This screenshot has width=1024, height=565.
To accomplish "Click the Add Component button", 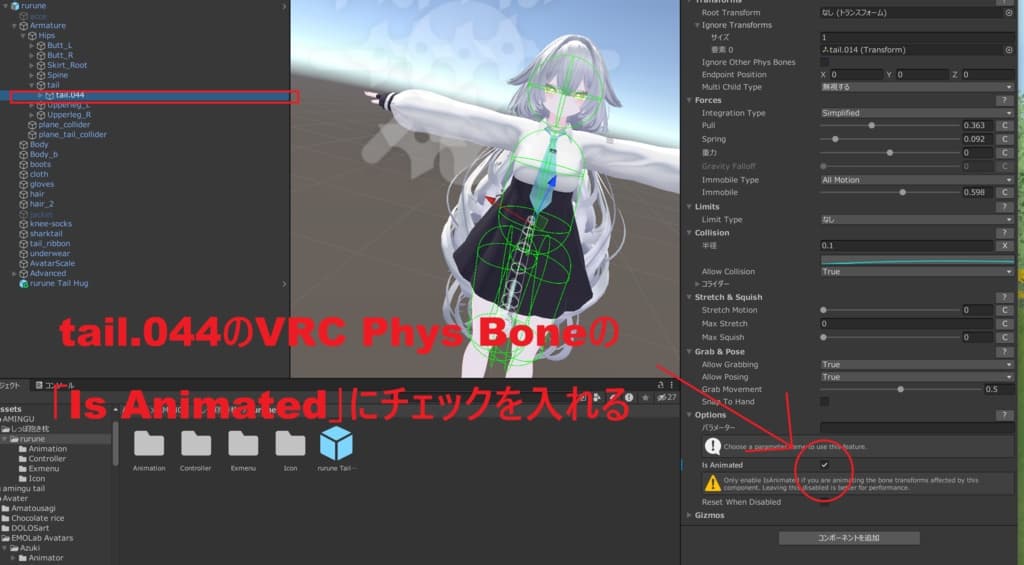I will [849, 538].
